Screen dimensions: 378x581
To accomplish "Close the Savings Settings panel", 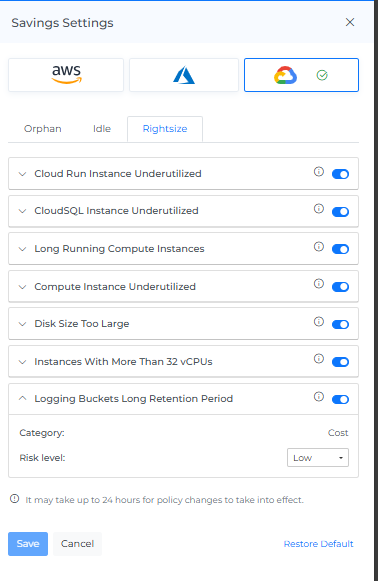I will pyautogui.click(x=350, y=22).
